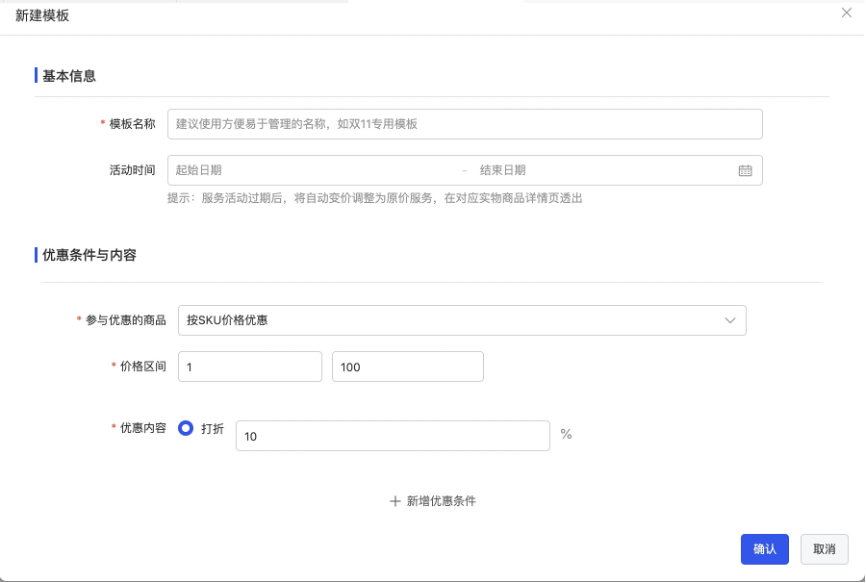Click the 优惠条件与内容 section heading
Viewport: 866px width, 583px height.
(x=89, y=255)
